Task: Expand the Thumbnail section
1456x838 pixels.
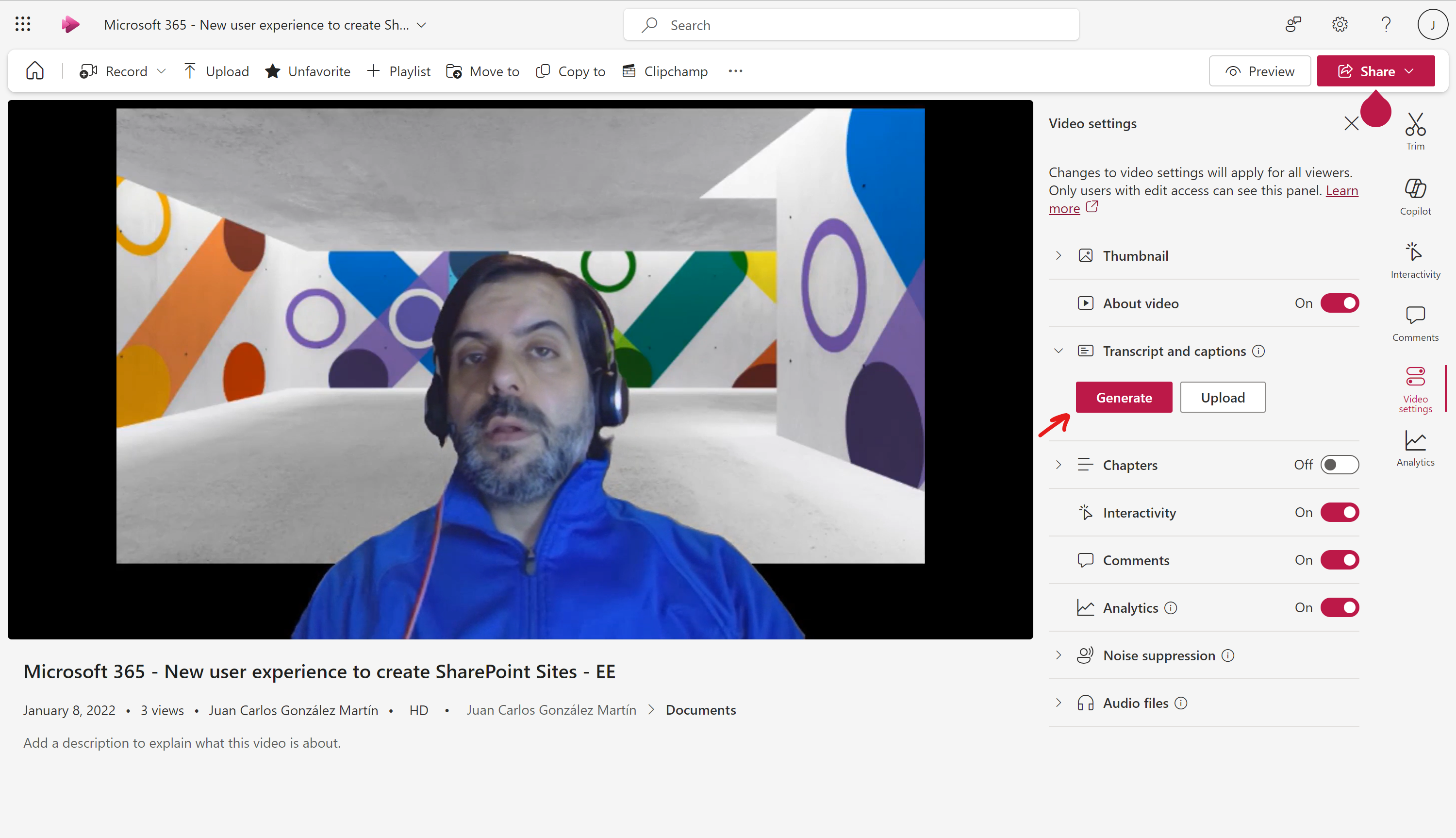Action: (x=1059, y=255)
